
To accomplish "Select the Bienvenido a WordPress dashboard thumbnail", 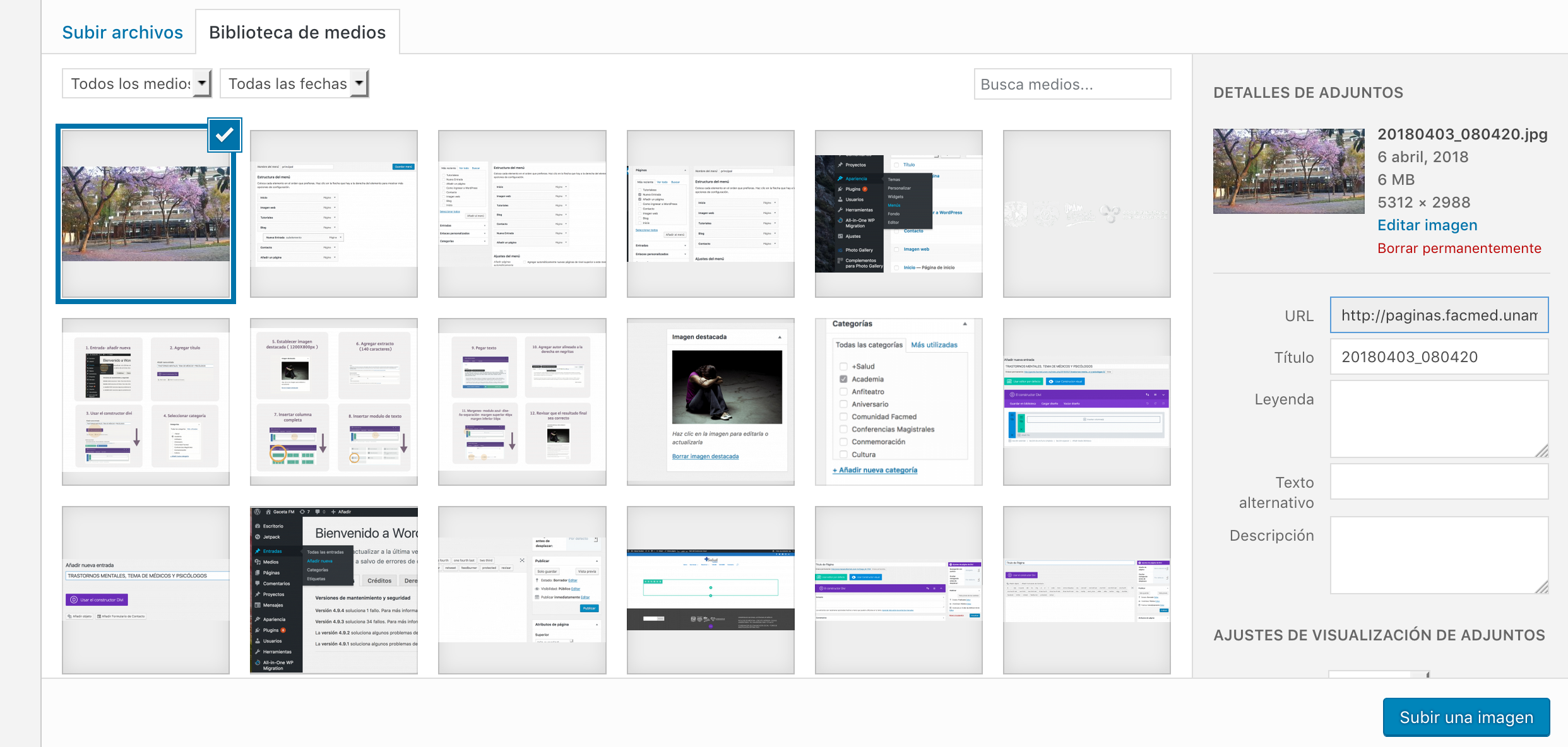I will (x=334, y=589).
